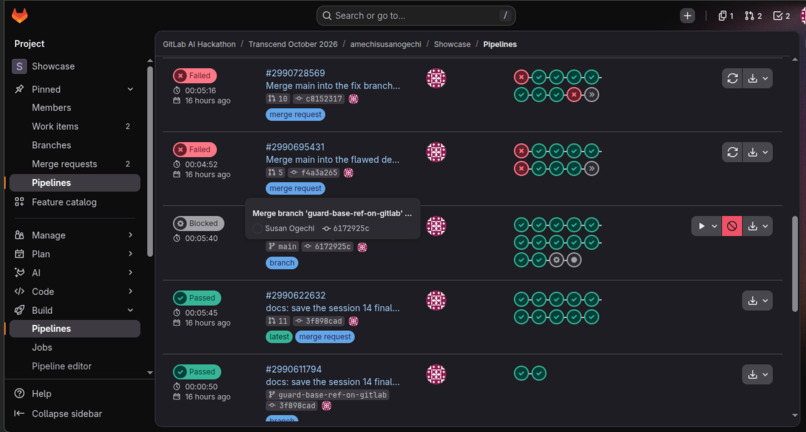Cancel the blocked pipeline with red button
The height and width of the screenshot is (432, 806).
(x=732, y=226)
